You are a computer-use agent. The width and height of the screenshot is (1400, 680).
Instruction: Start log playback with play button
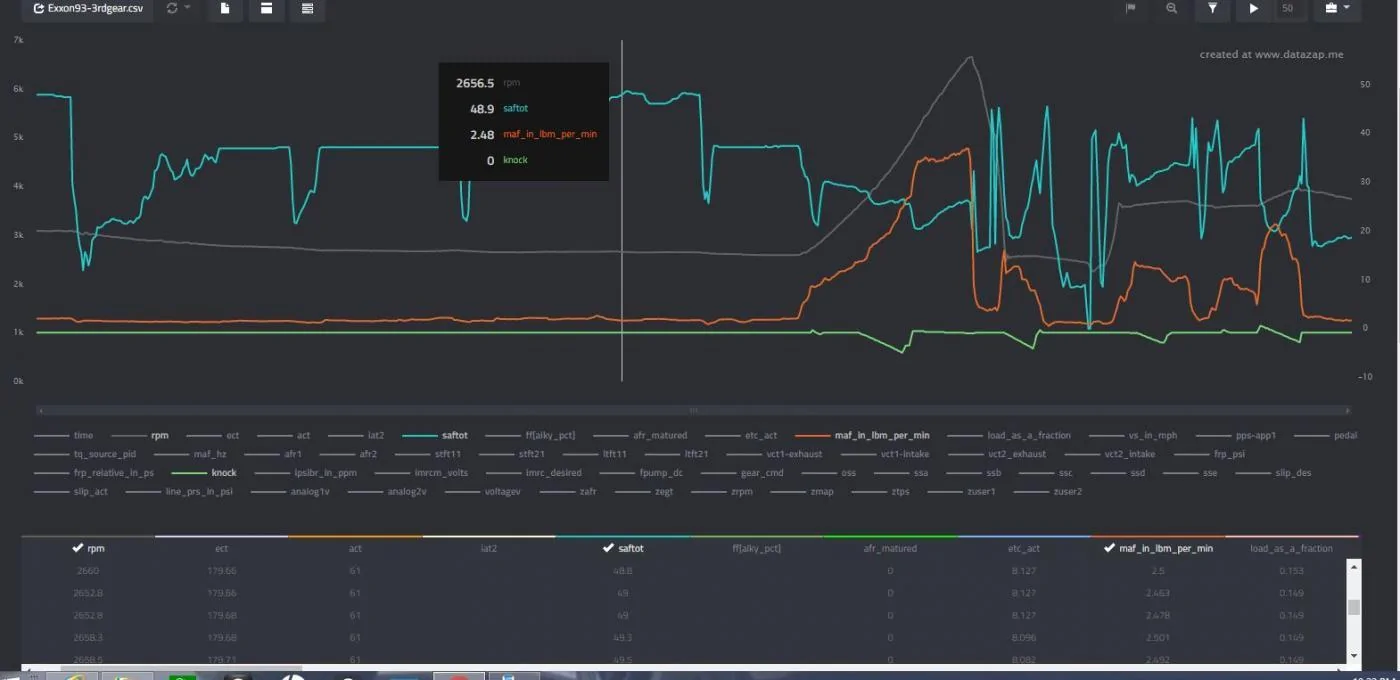(1253, 8)
